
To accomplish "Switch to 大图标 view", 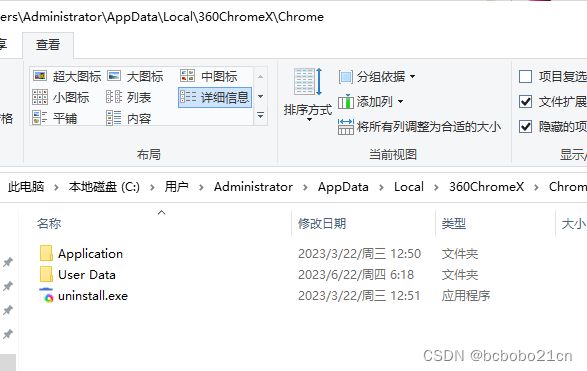I will (x=135, y=76).
